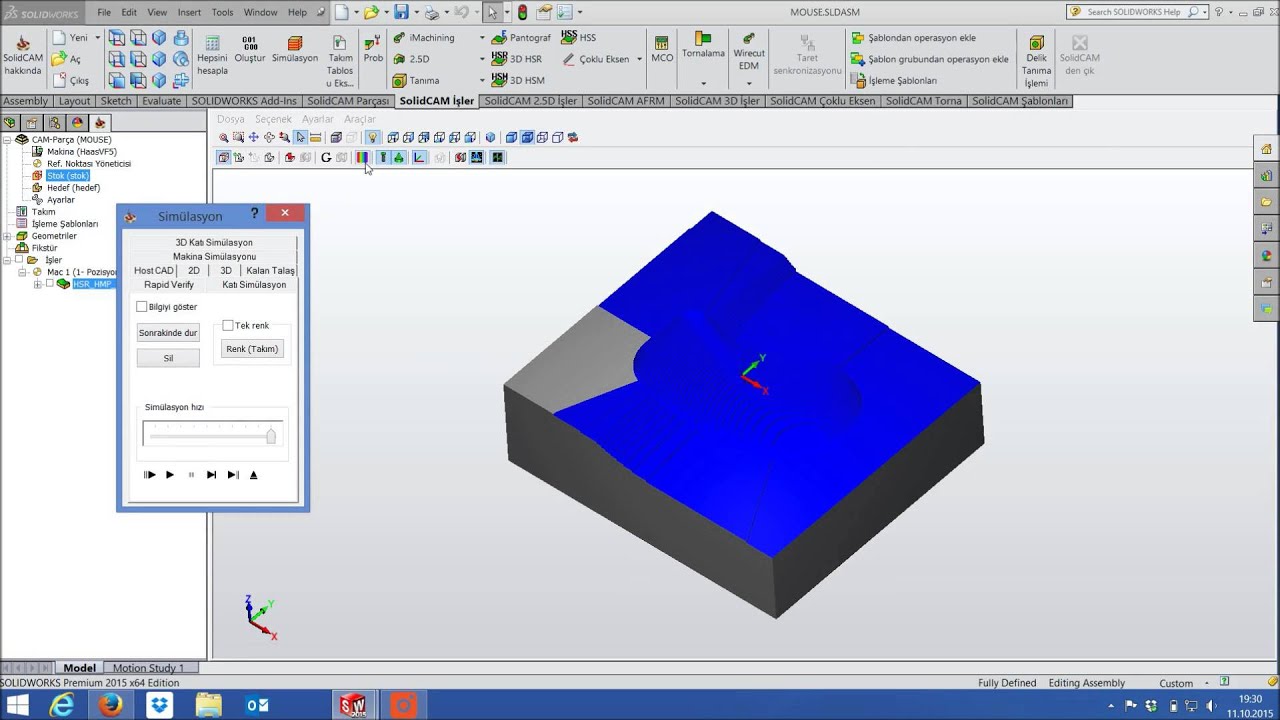Tick the İşler tree checkbox
This screenshot has height=720, width=1280.
pyautogui.click(x=19, y=260)
